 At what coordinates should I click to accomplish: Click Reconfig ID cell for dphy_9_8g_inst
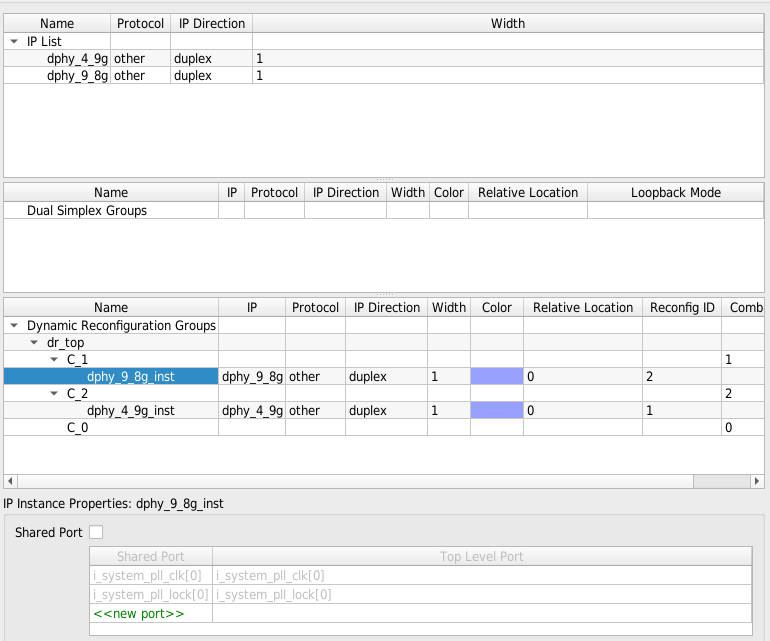click(680, 377)
